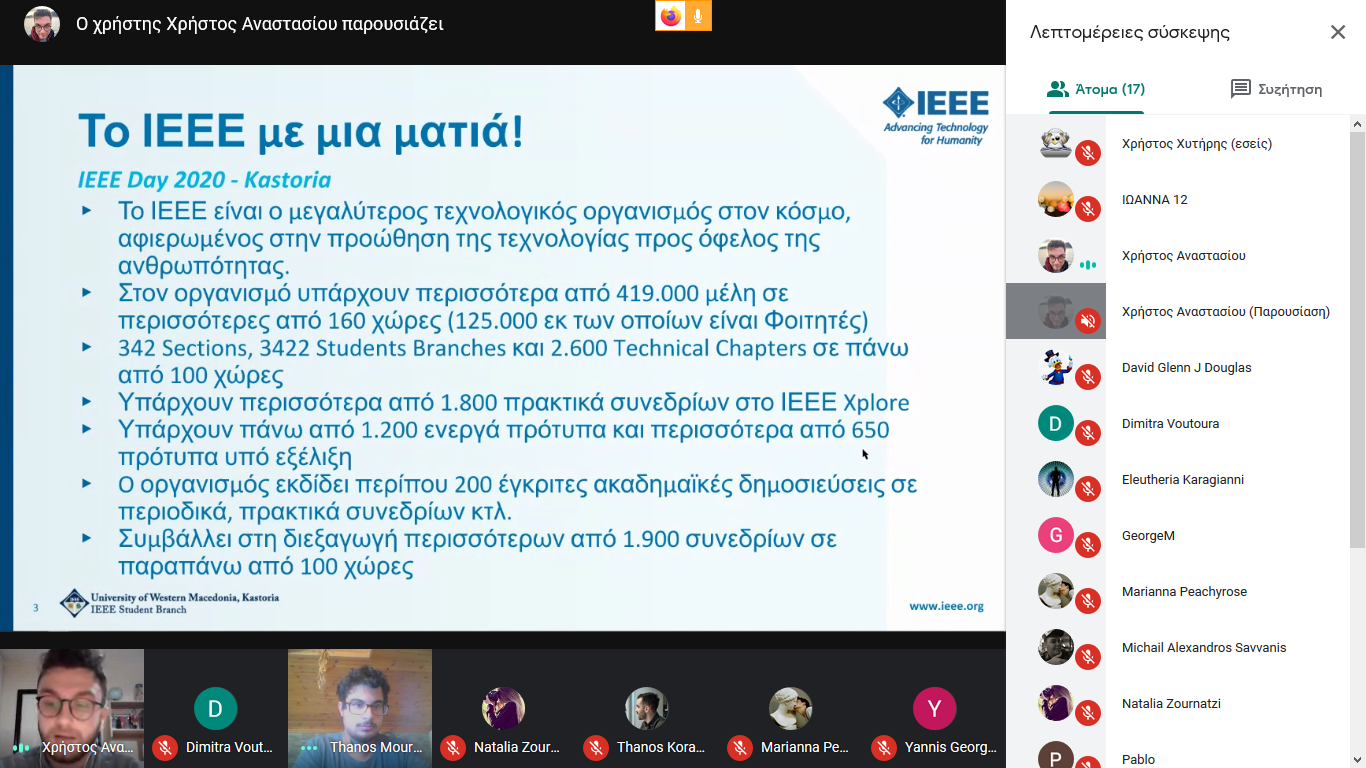Close the meeting details panel
Screen dimensions: 1366x768
tap(1338, 32)
